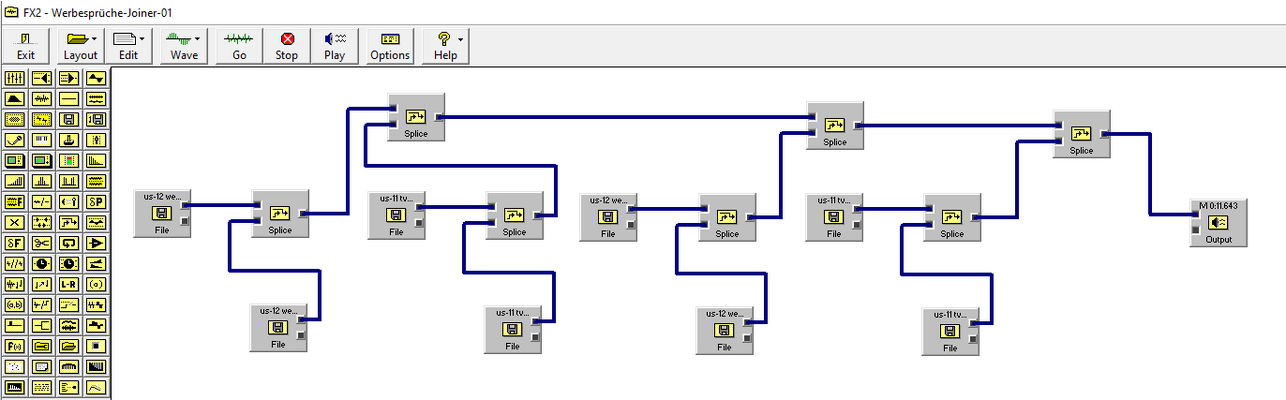
Task: Pick the SP module palette icon
Action: 96,200
